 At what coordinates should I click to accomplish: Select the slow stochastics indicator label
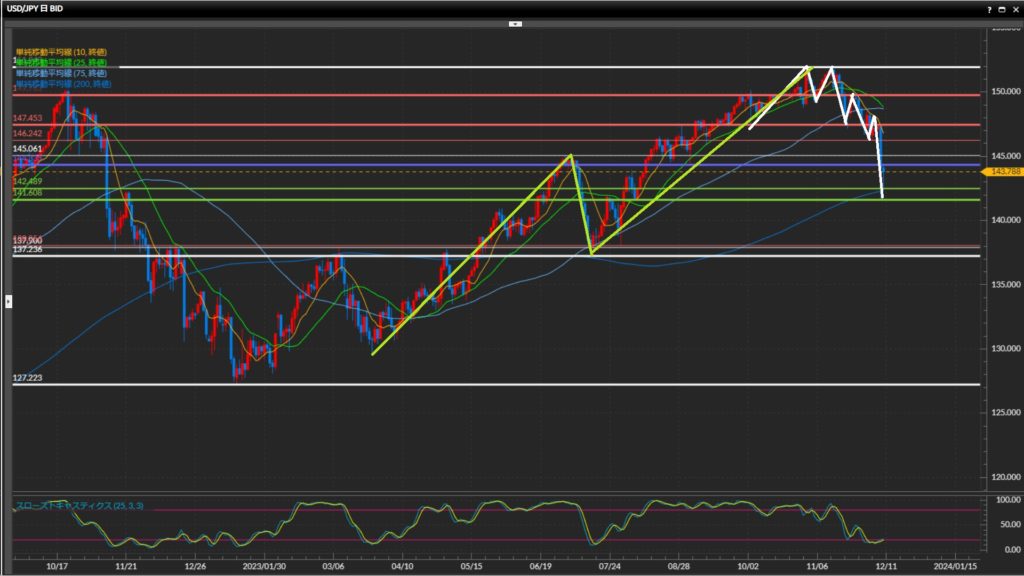80,507
